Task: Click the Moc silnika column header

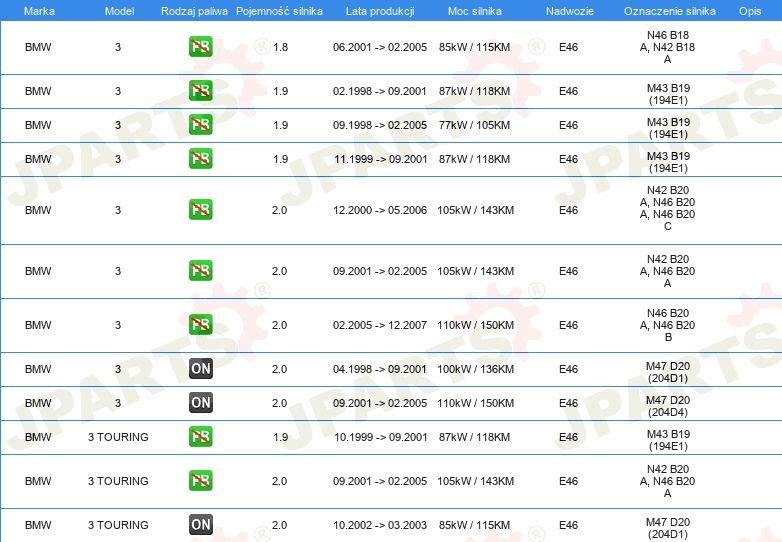Action: [x=474, y=11]
